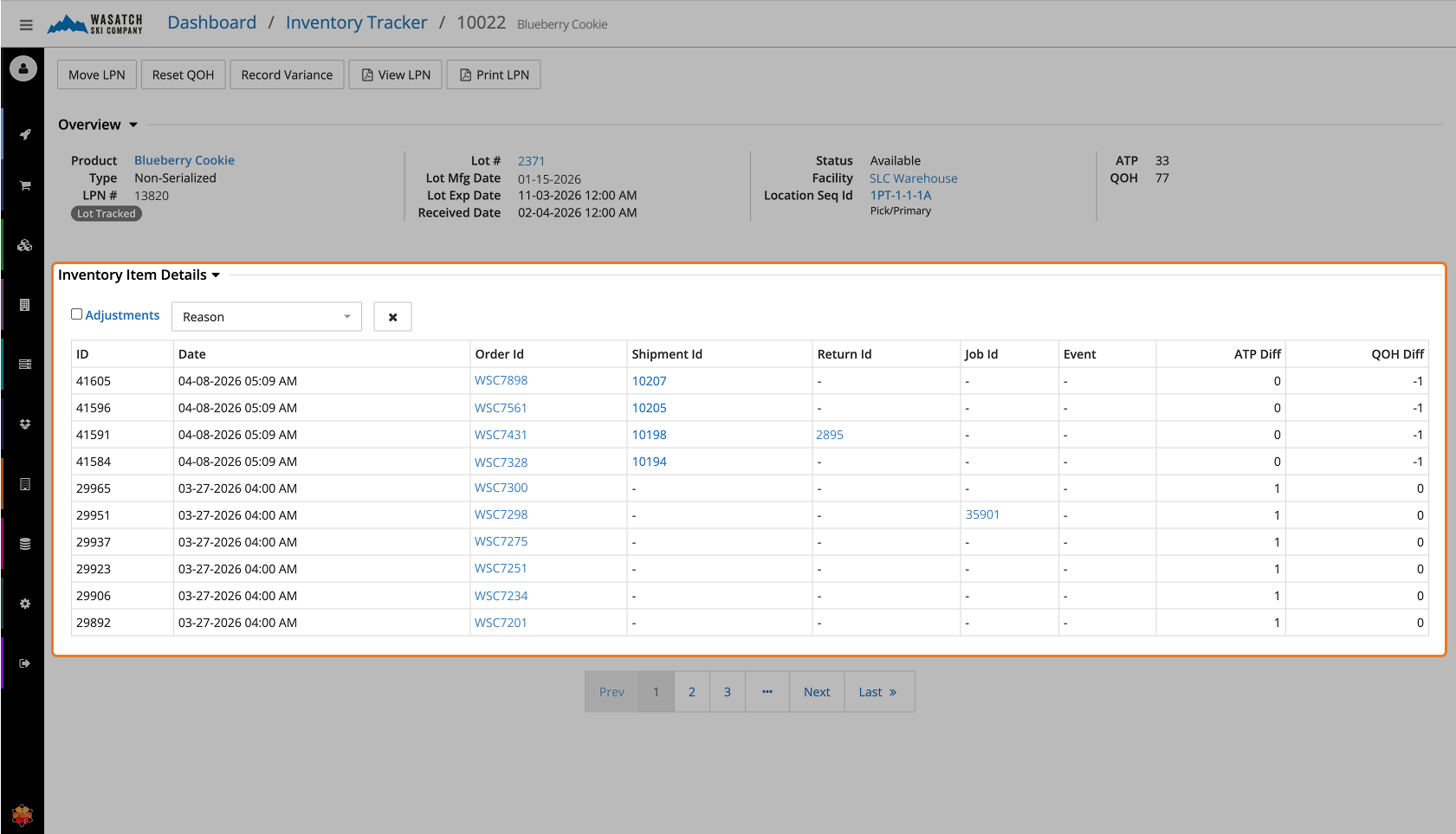Image resolution: width=1456 pixels, height=834 pixels.
Task: Open order WSC7431
Action: [501, 435]
